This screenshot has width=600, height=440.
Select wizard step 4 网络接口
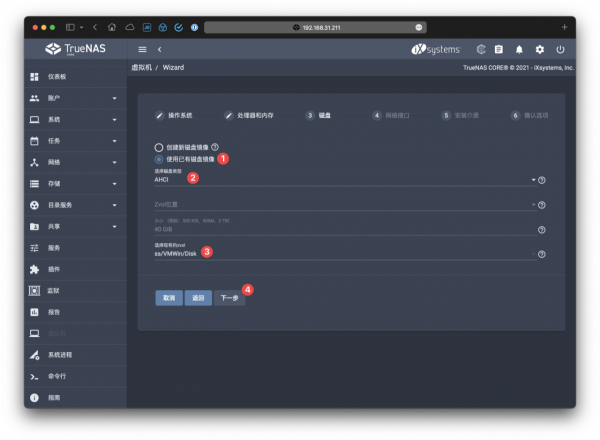391,116
